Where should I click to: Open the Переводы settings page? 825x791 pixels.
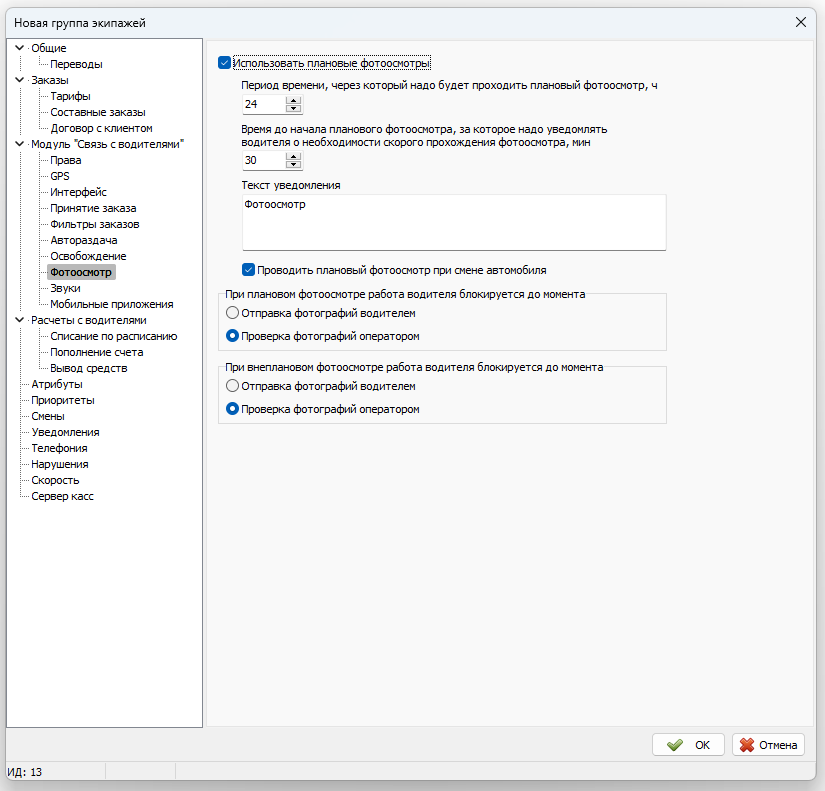[76, 64]
